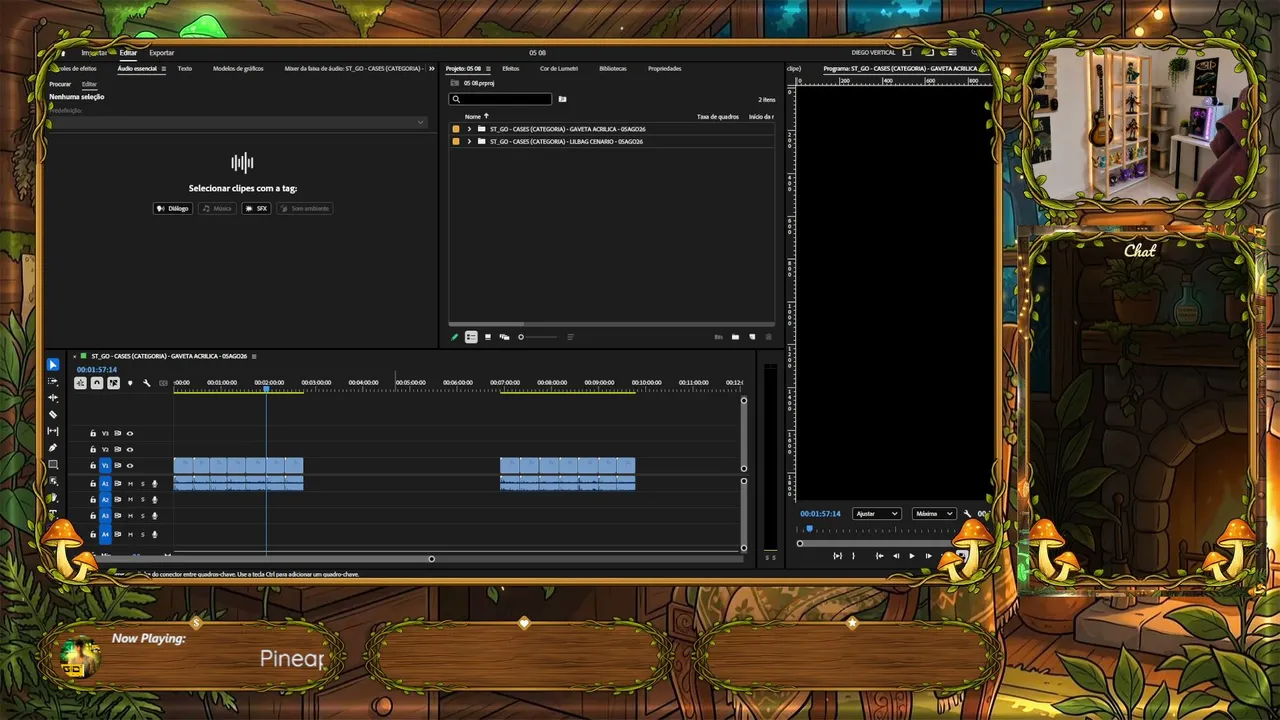The width and height of the screenshot is (1280, 720).
Task: Hide track V1 output with eye
Action: click(x=129, y=465)
